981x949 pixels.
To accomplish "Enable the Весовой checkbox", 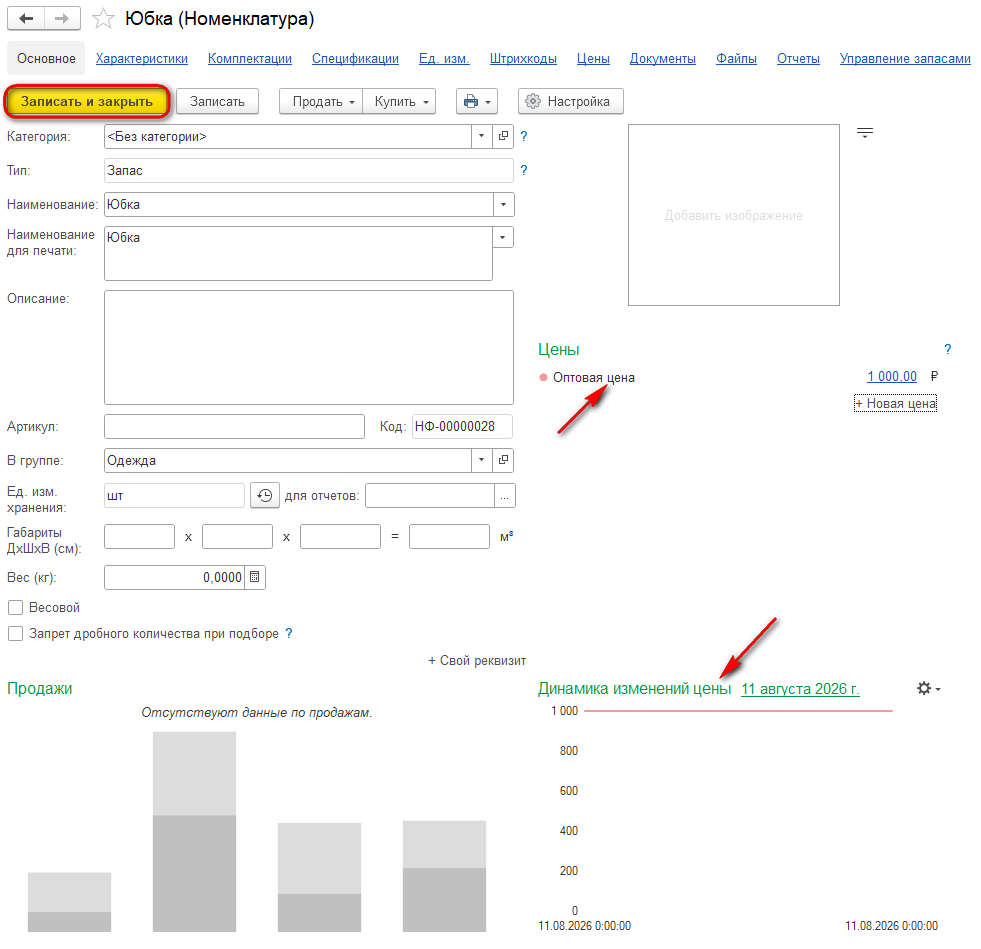I will coord(16,607).
